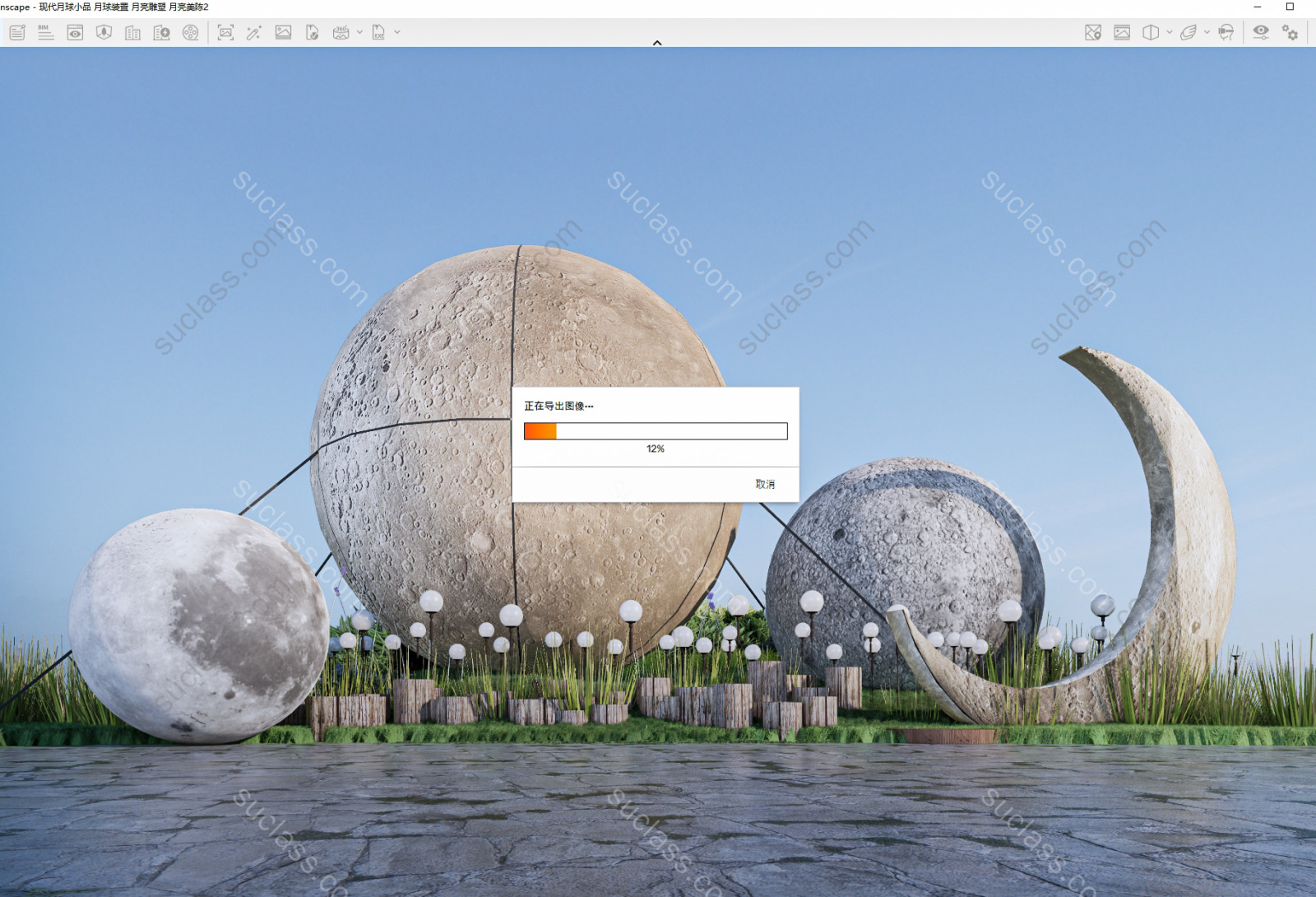Toggle the BIM info mode
Screen dimensions: 1316x897
[46, 33]
